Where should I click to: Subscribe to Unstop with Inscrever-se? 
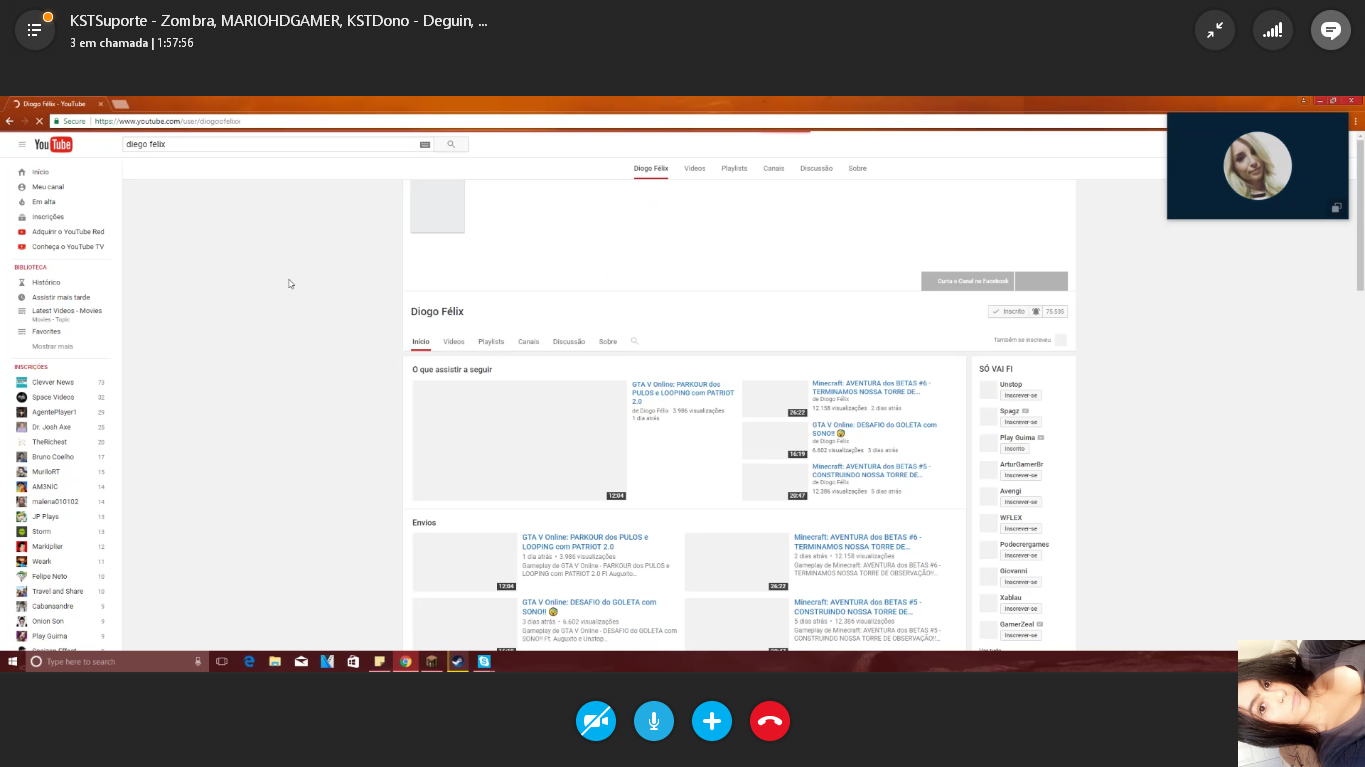[x=1021, y=395]
